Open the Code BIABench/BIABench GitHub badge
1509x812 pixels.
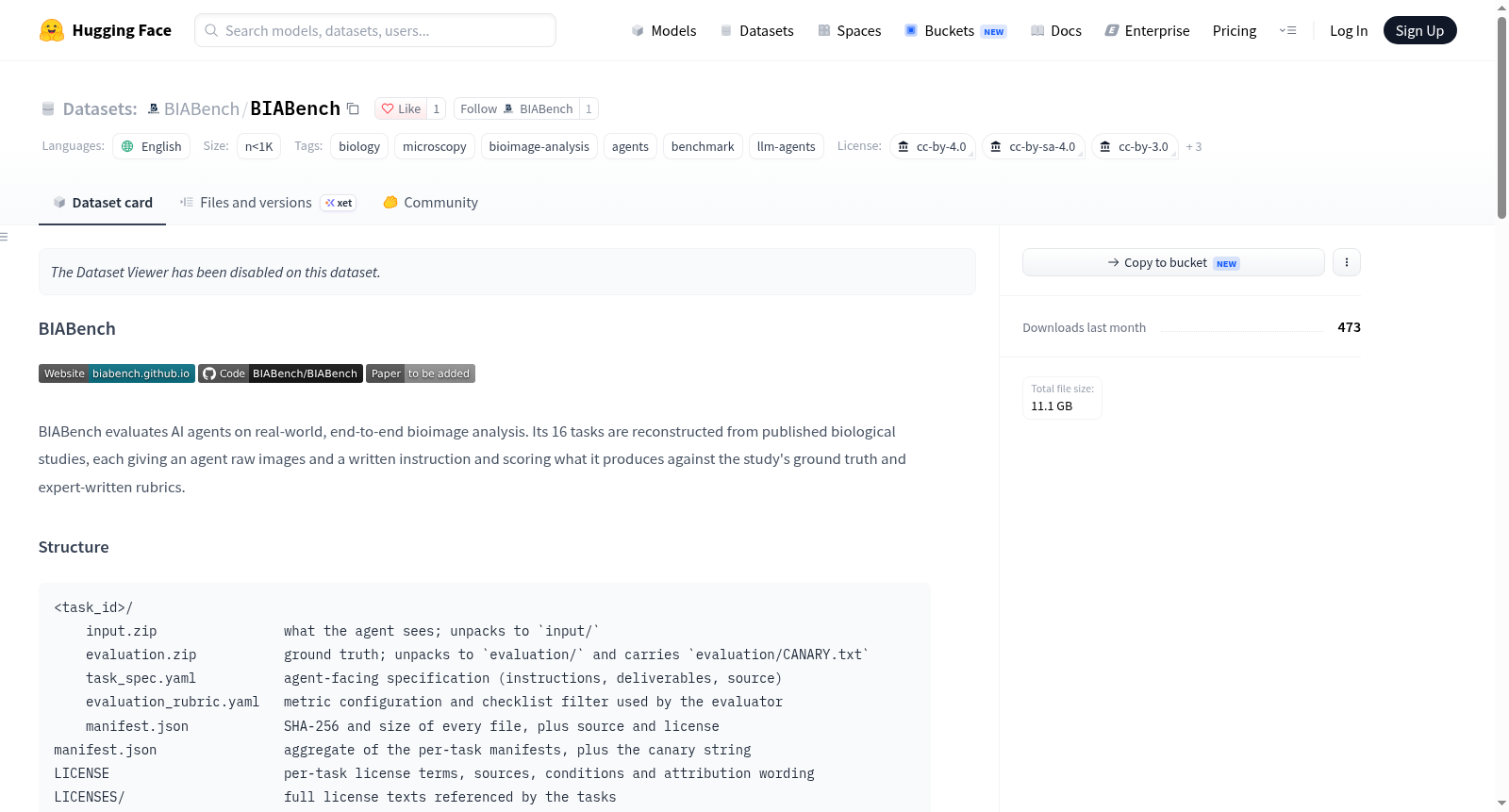[280, 373]
